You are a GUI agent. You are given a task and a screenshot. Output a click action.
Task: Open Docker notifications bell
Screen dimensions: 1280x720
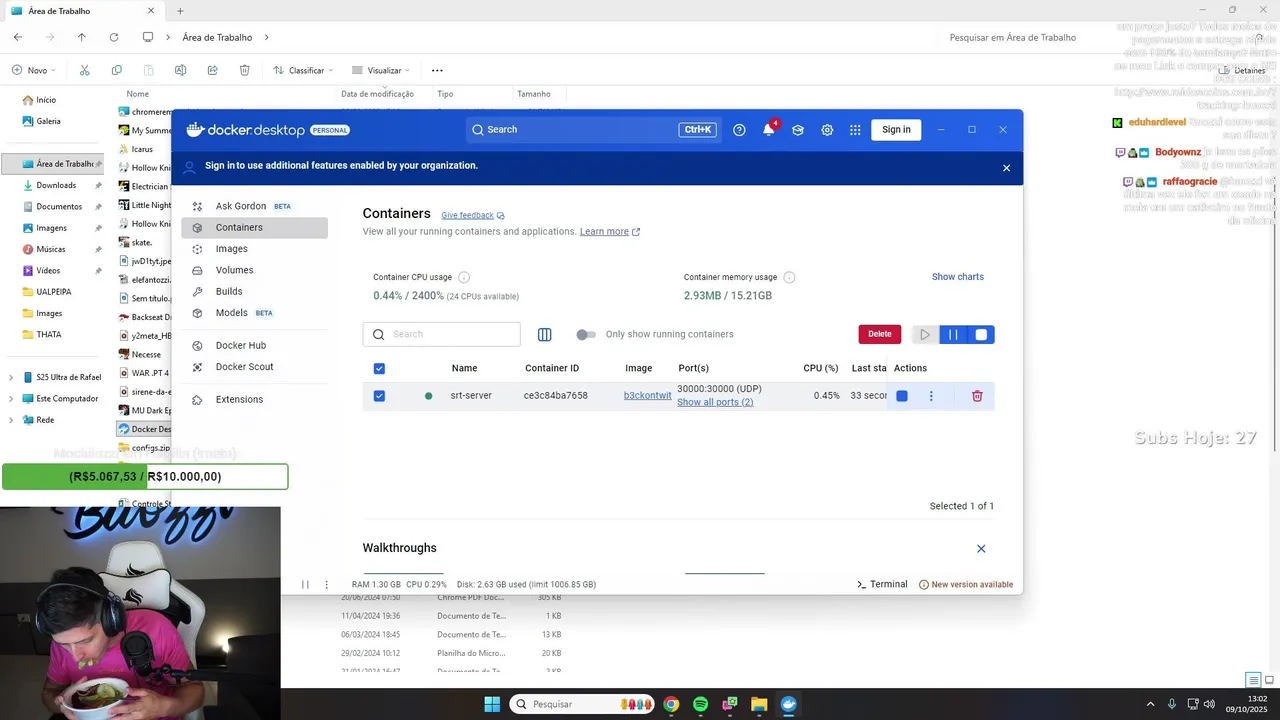pos(768,130)
